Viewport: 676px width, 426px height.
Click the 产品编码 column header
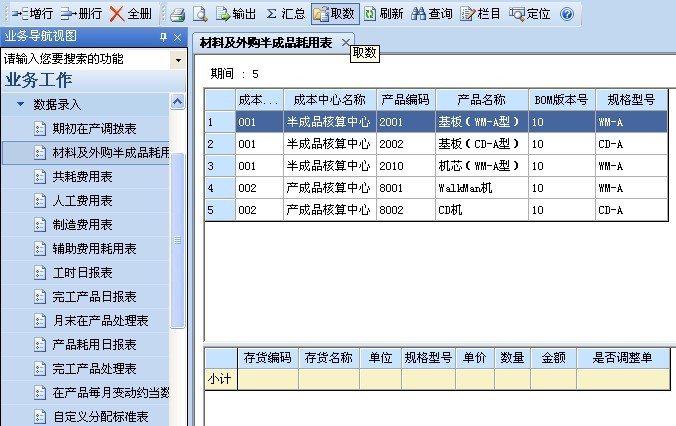coord(405,100)
